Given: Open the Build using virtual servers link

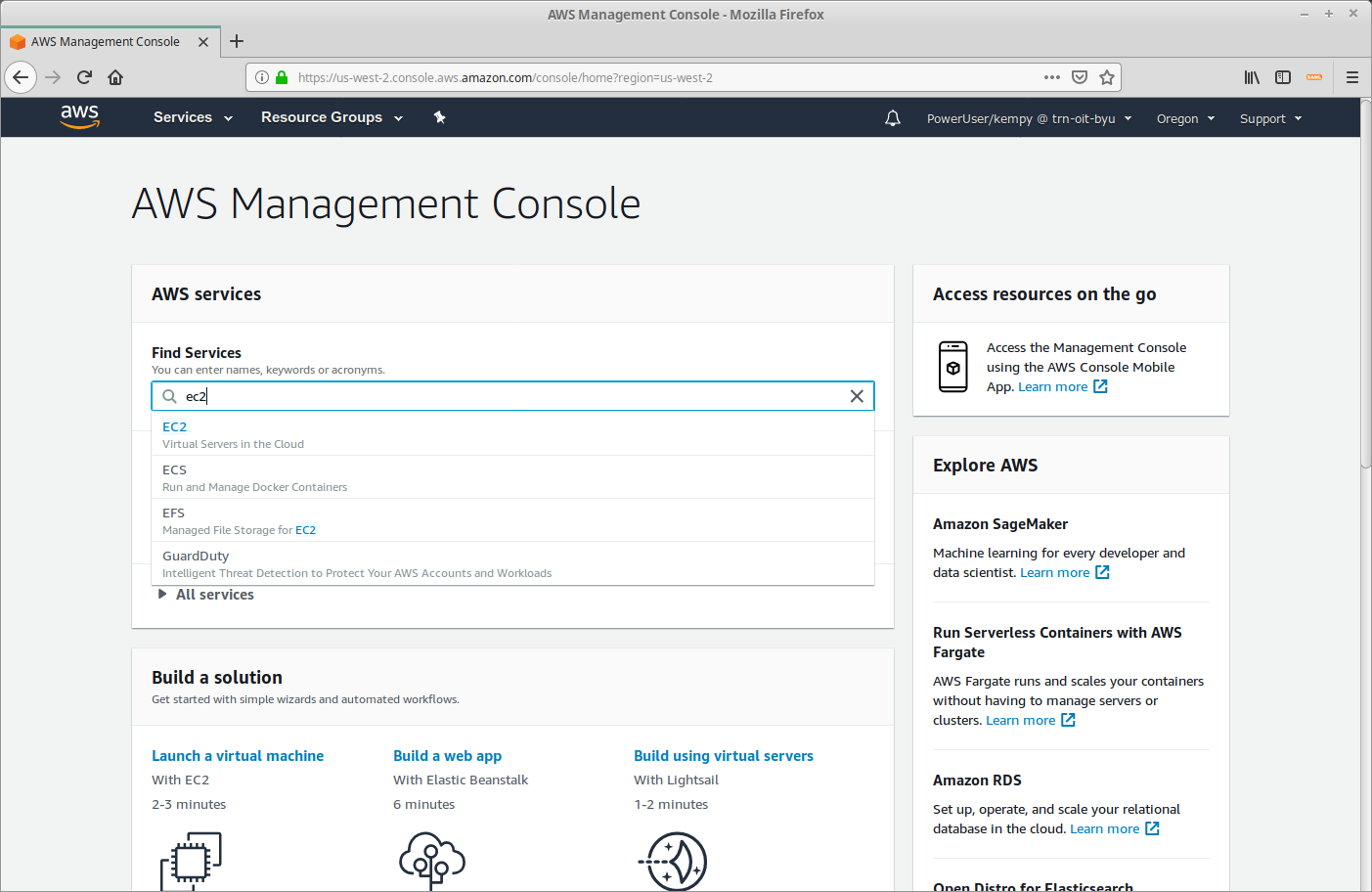Looking at the screenshot, I should click(724, 756).
